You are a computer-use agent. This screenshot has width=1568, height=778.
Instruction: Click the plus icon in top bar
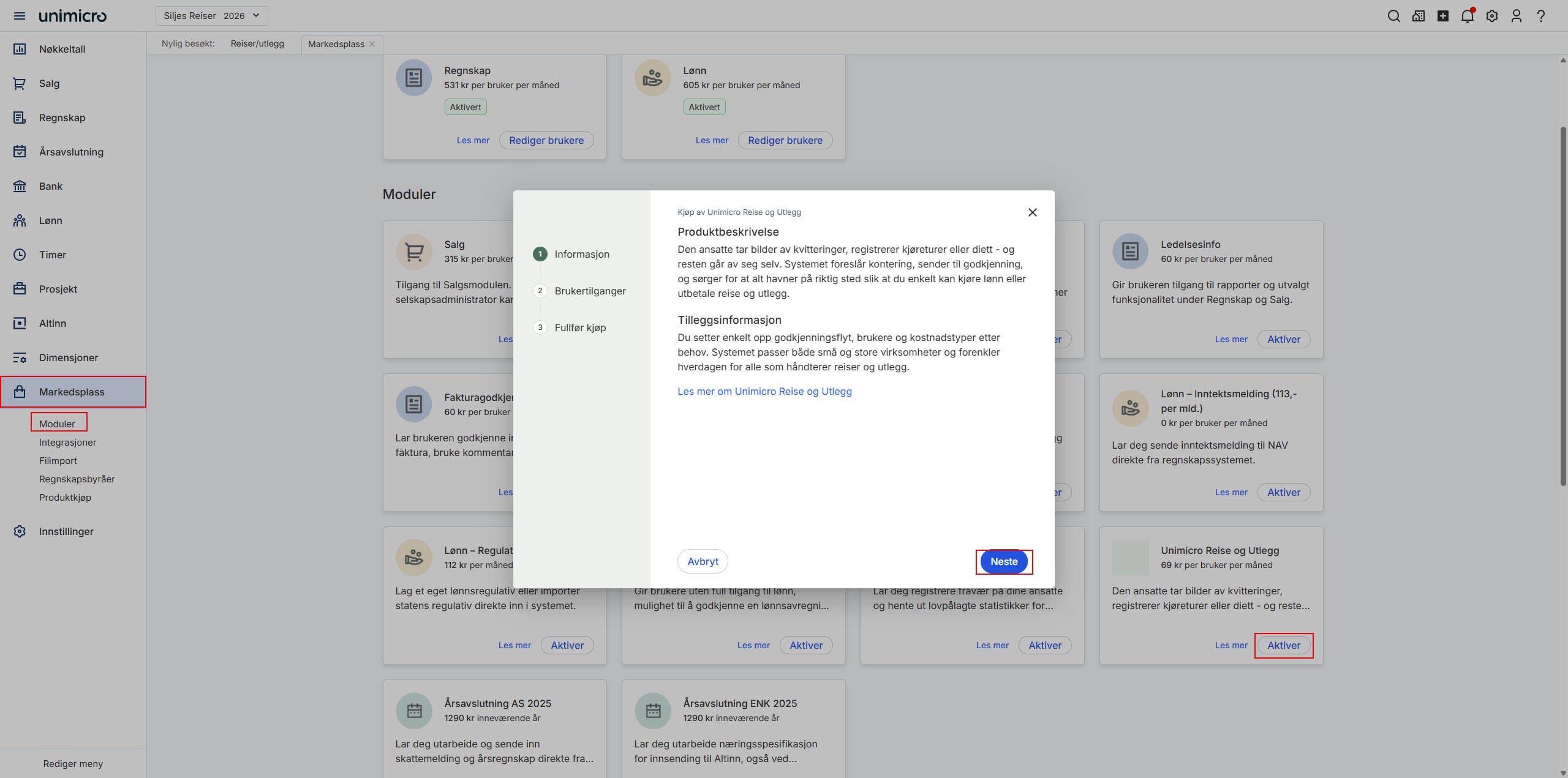pos(1443,16)
